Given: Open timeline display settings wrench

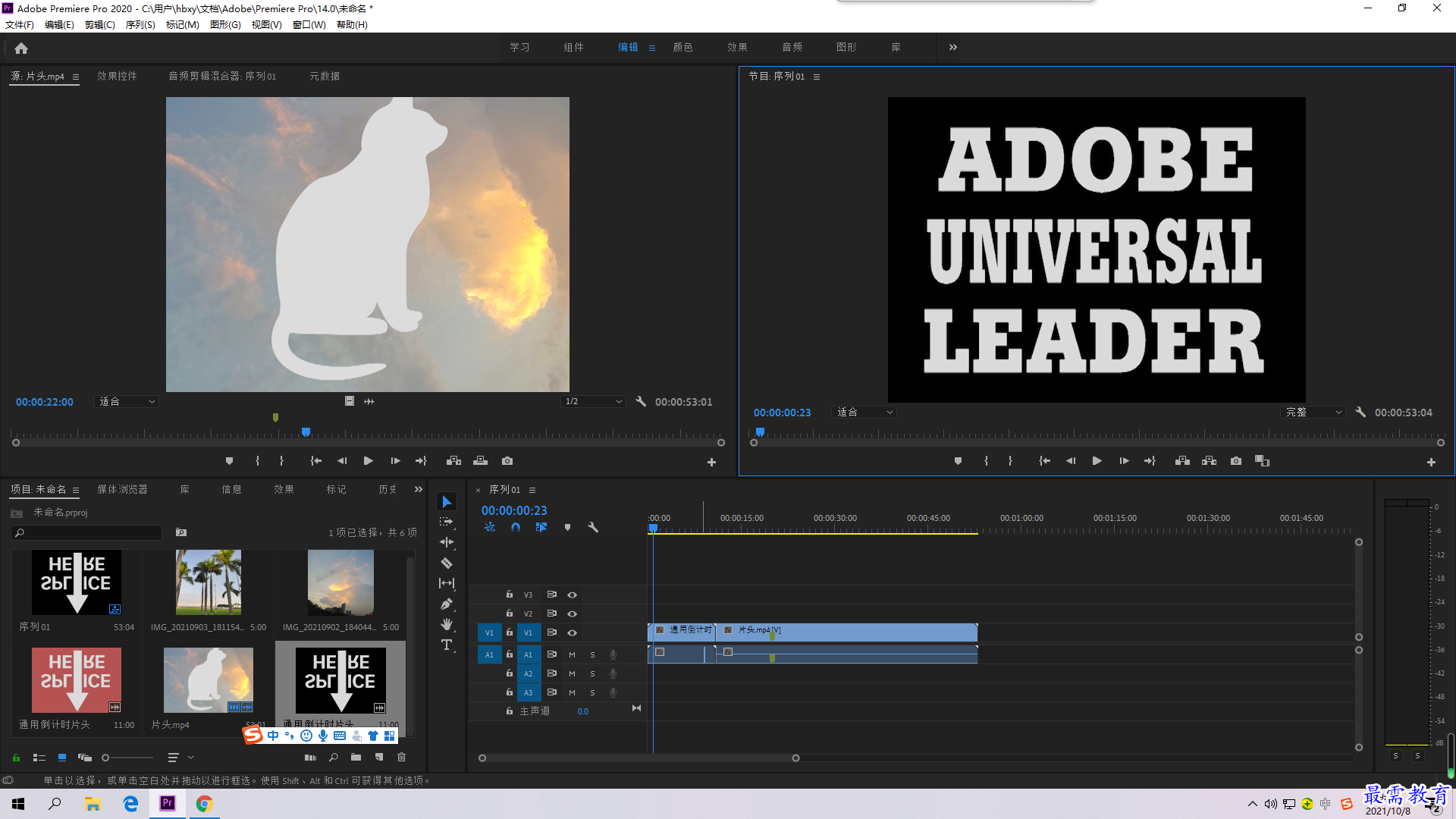Looking at the screenshot, I should (x=593, y=527).
